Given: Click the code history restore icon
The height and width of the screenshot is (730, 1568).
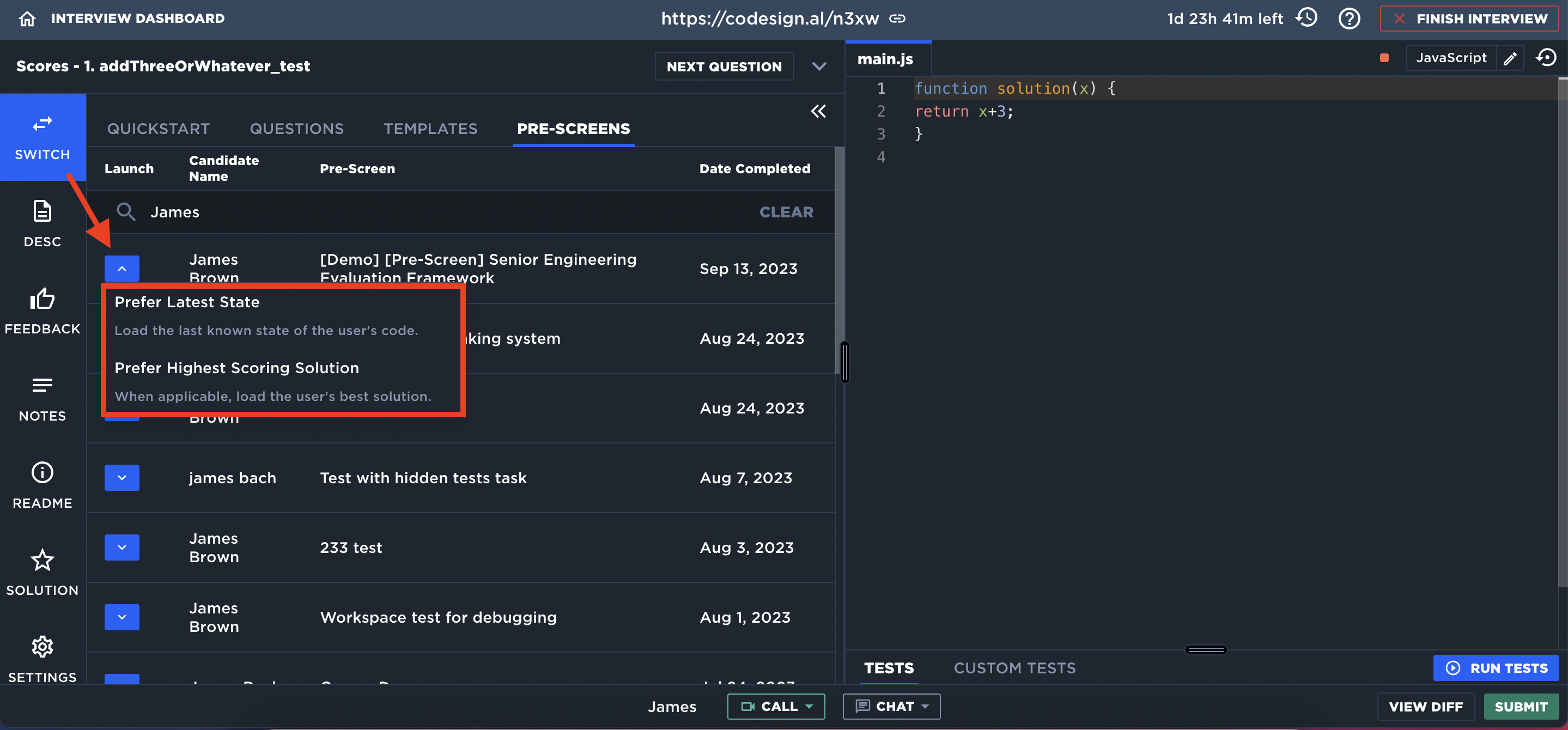Looking at the screenshot, I should (x=1546, y=58).
